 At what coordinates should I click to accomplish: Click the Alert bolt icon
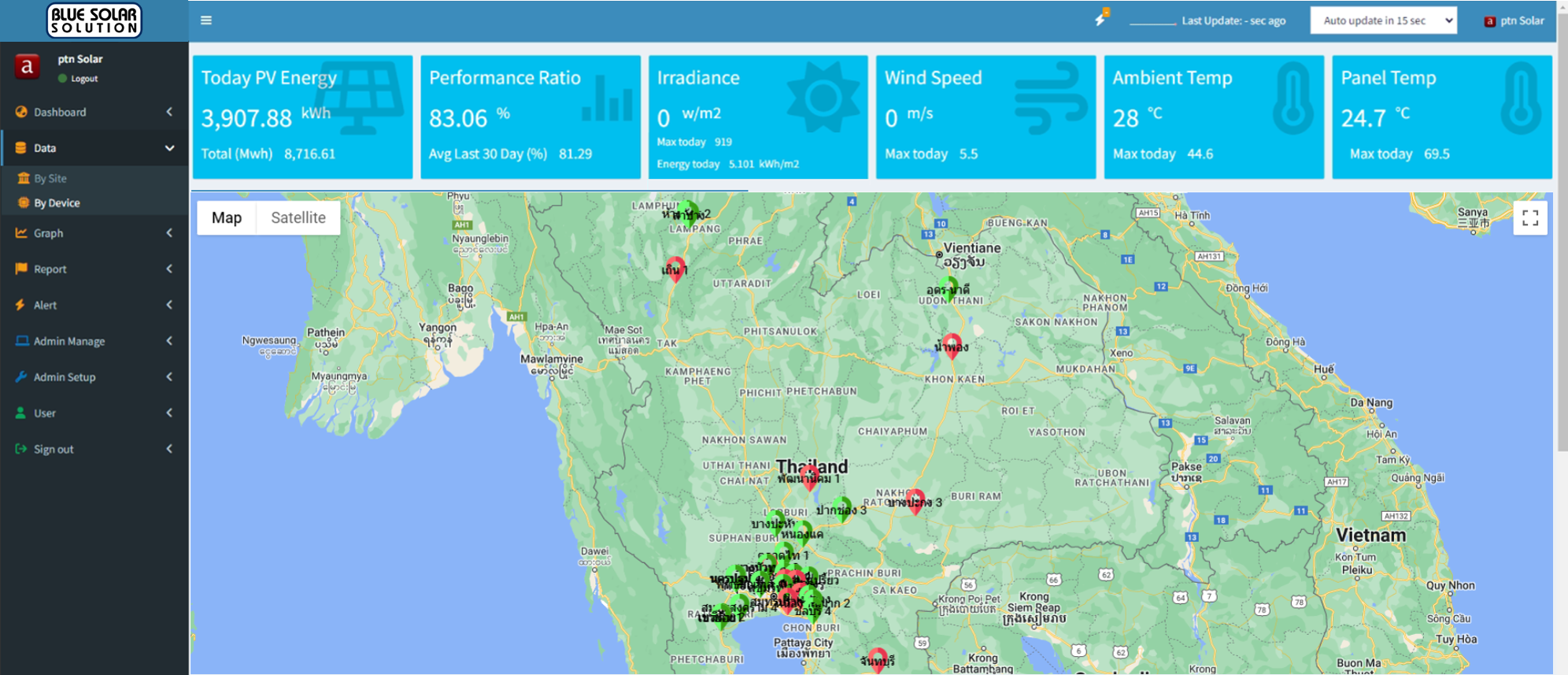[20, 305]
